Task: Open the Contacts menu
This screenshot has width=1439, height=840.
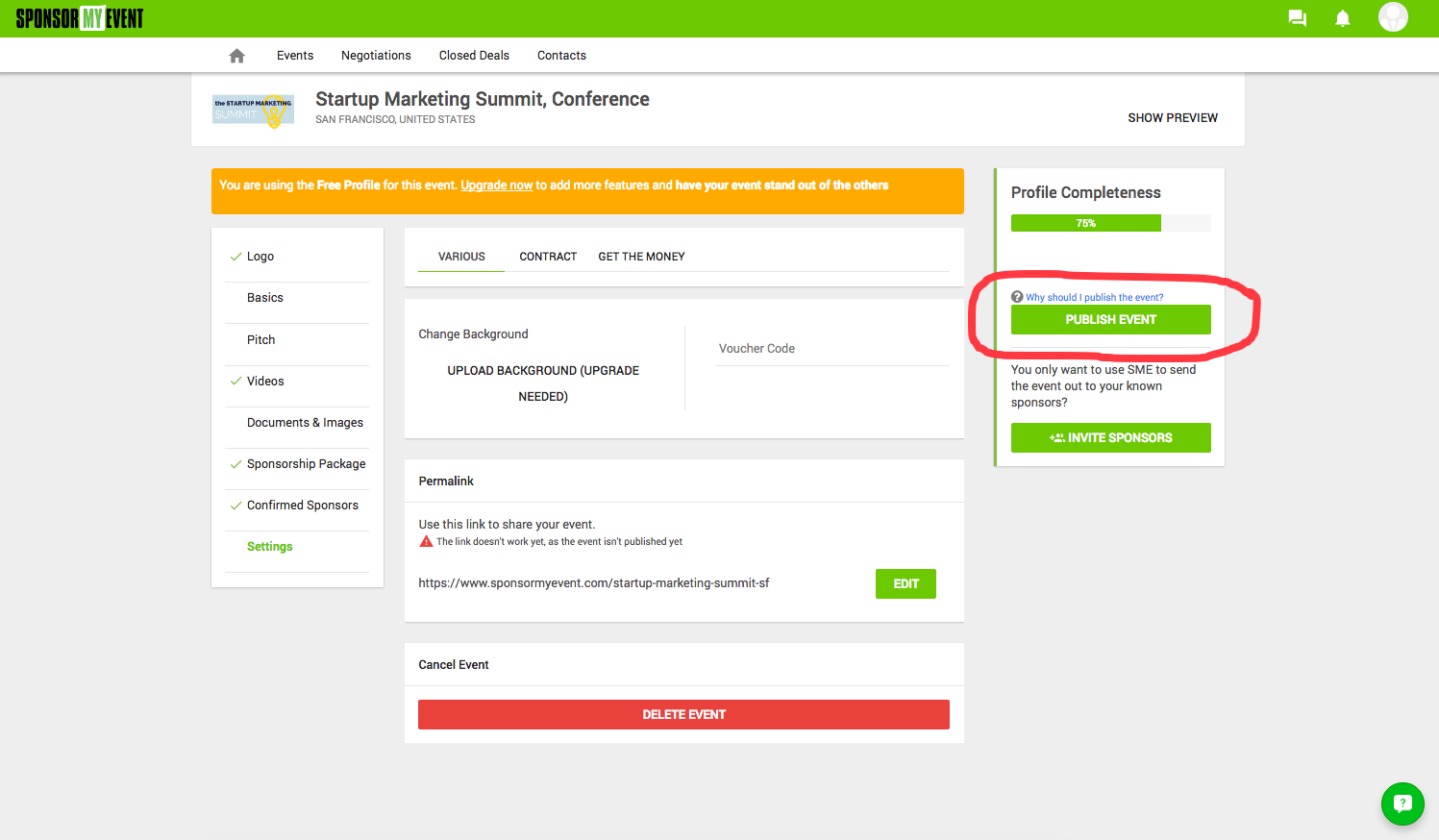Action: click(x=561, y=56)
